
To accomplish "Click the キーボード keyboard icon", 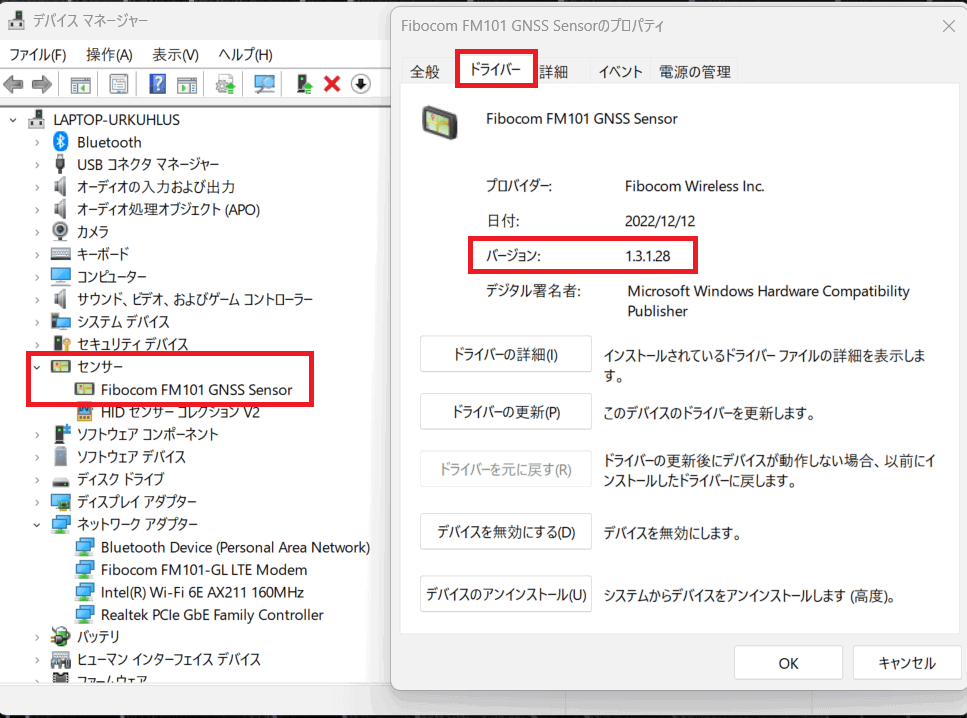I will [60, 254].
